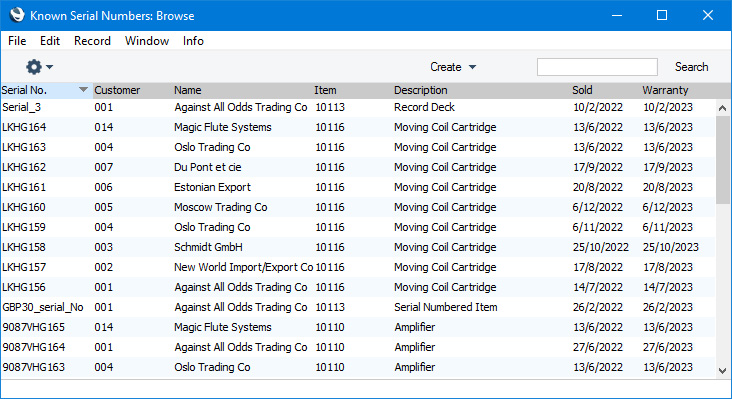Screen dimensions: 732x399
Task: Open the Record menu
Action: coord(92,41)
